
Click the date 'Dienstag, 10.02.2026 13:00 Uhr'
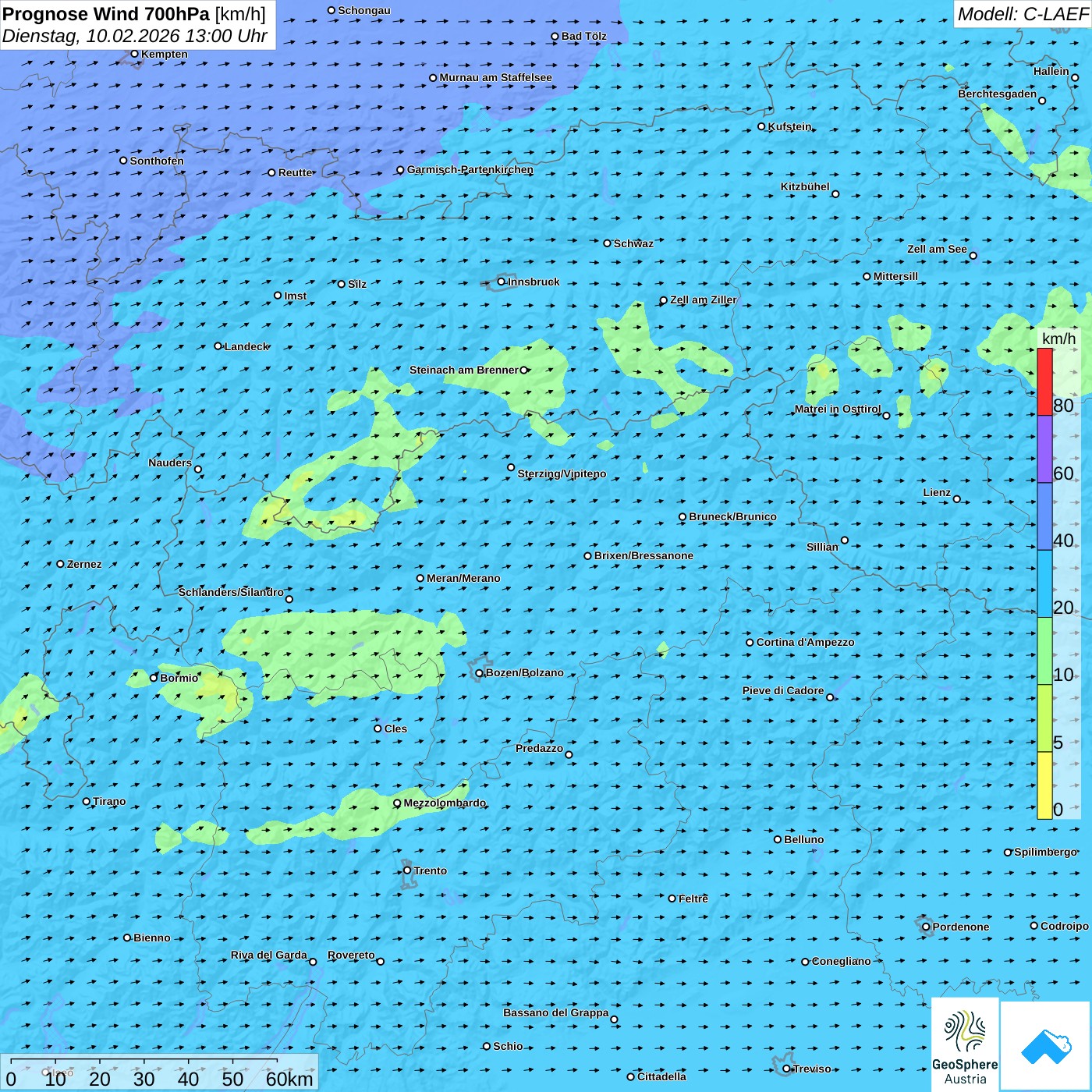(x=135, y=36)
